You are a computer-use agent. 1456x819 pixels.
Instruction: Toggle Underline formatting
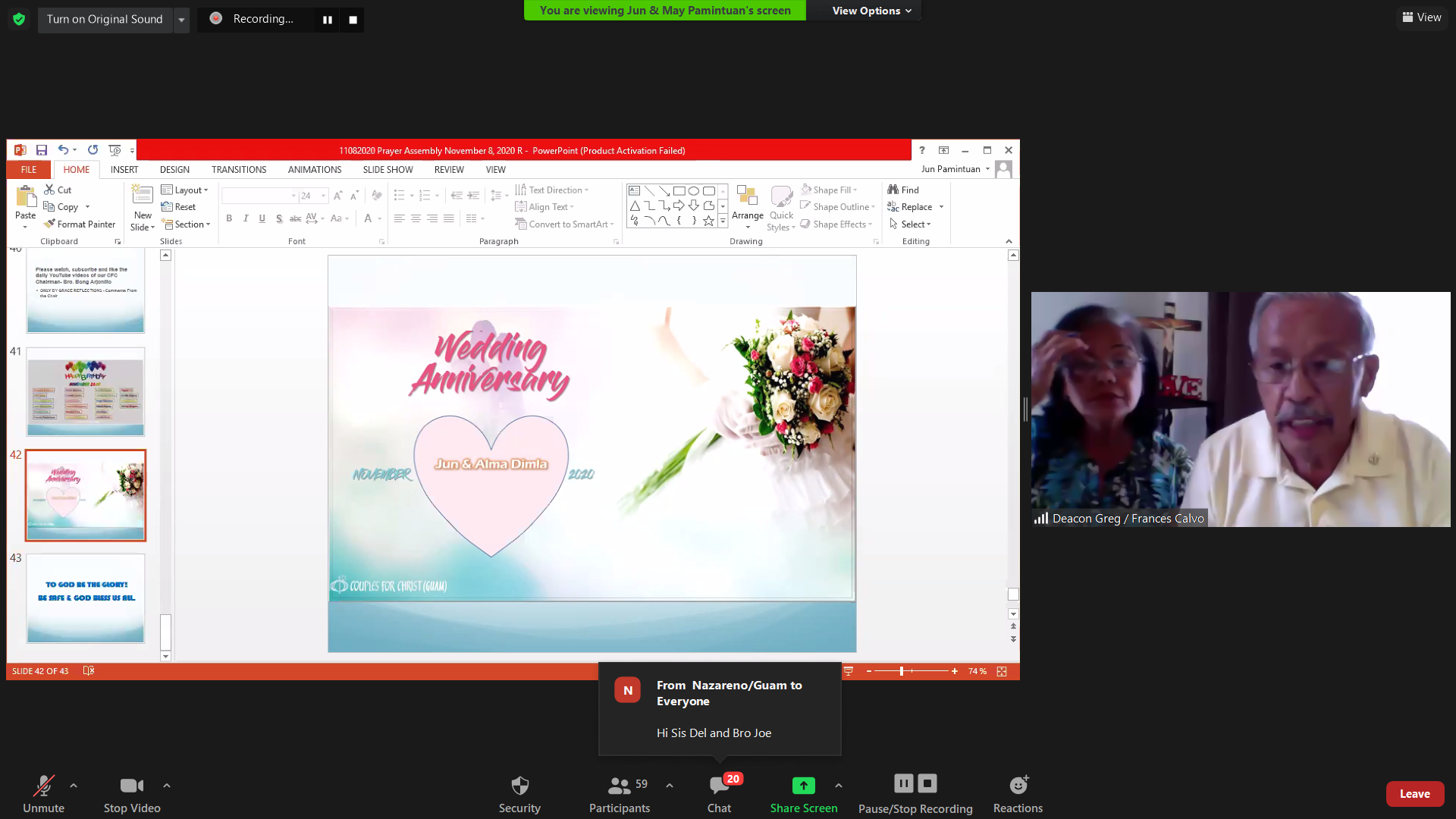262,218
